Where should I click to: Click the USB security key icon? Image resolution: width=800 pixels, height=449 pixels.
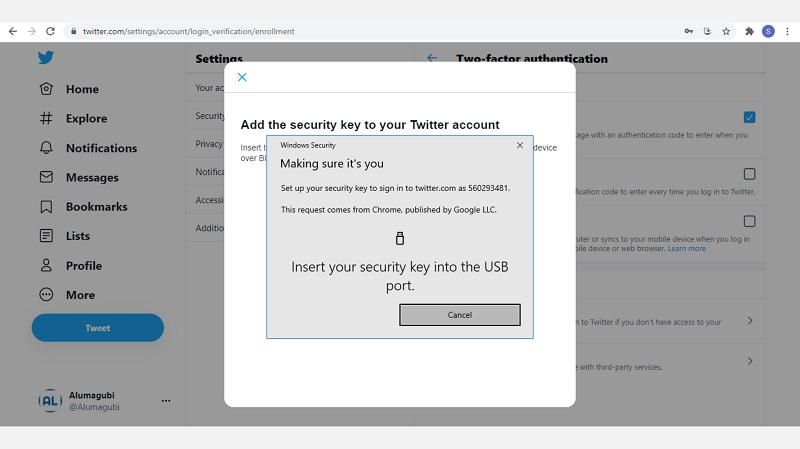coord(400,238)
